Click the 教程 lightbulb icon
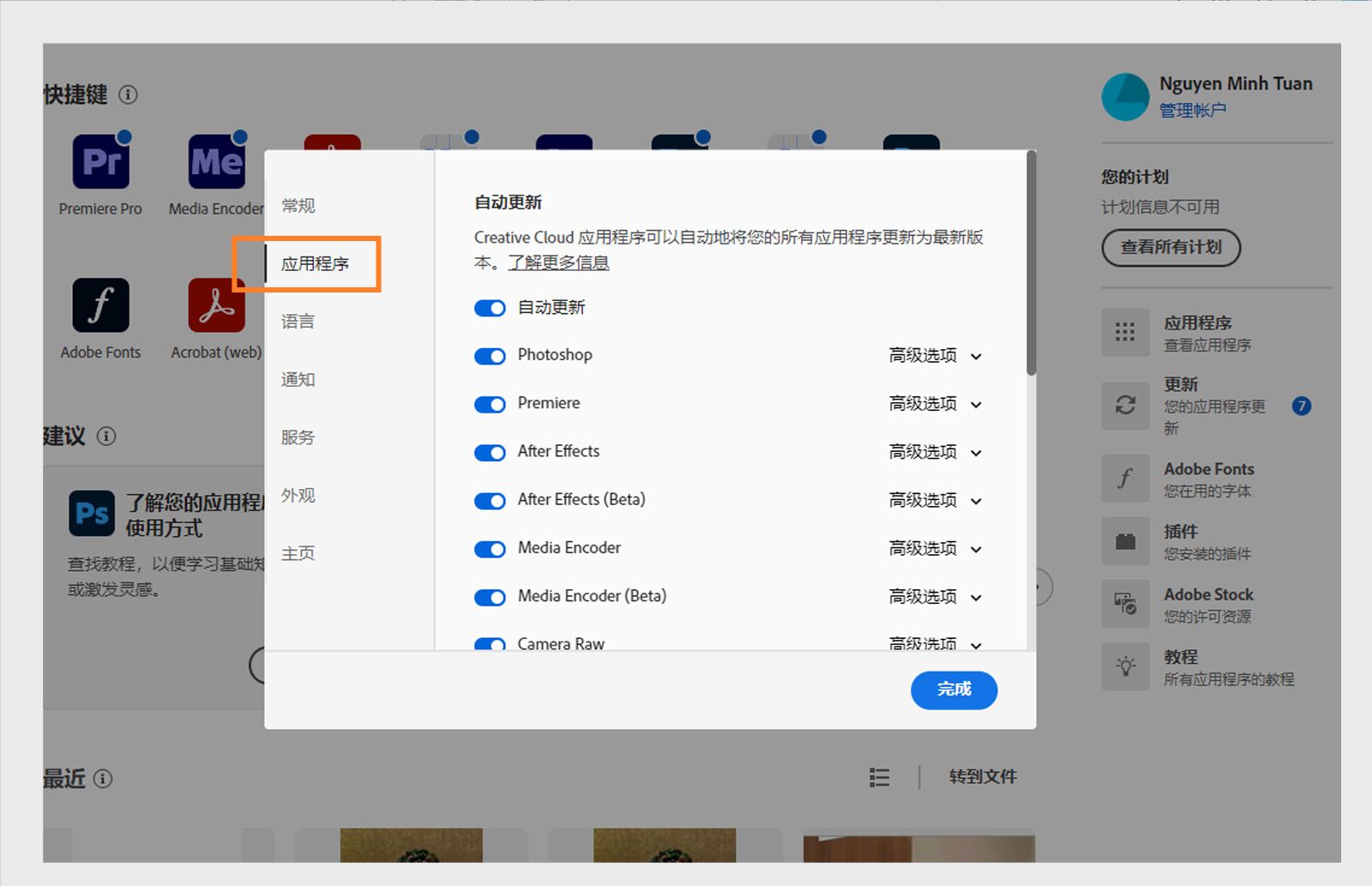The height and width of the screenshot is (886, 1372). point(1124,666)
